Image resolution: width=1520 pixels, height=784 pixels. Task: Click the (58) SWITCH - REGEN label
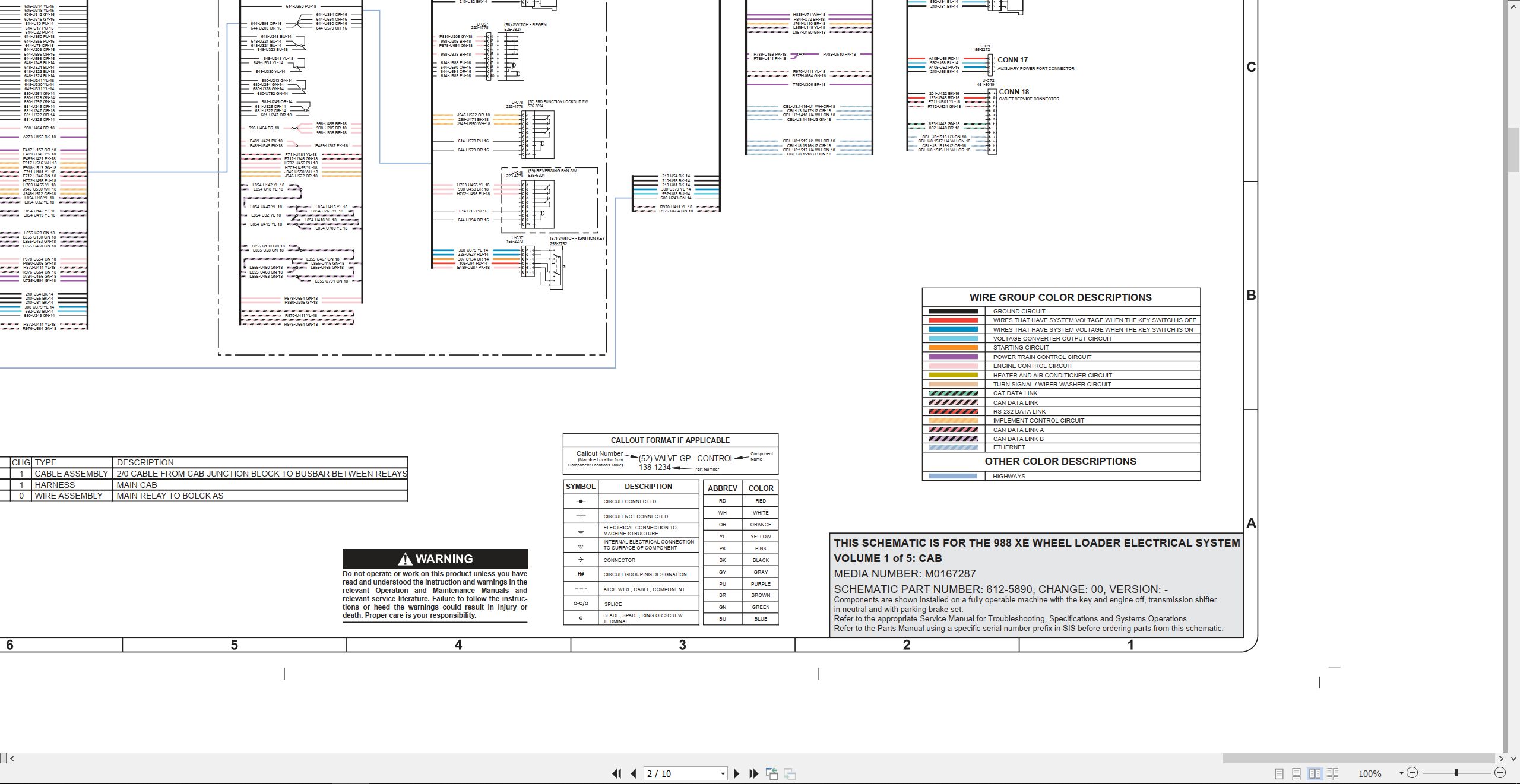[525, 25]
